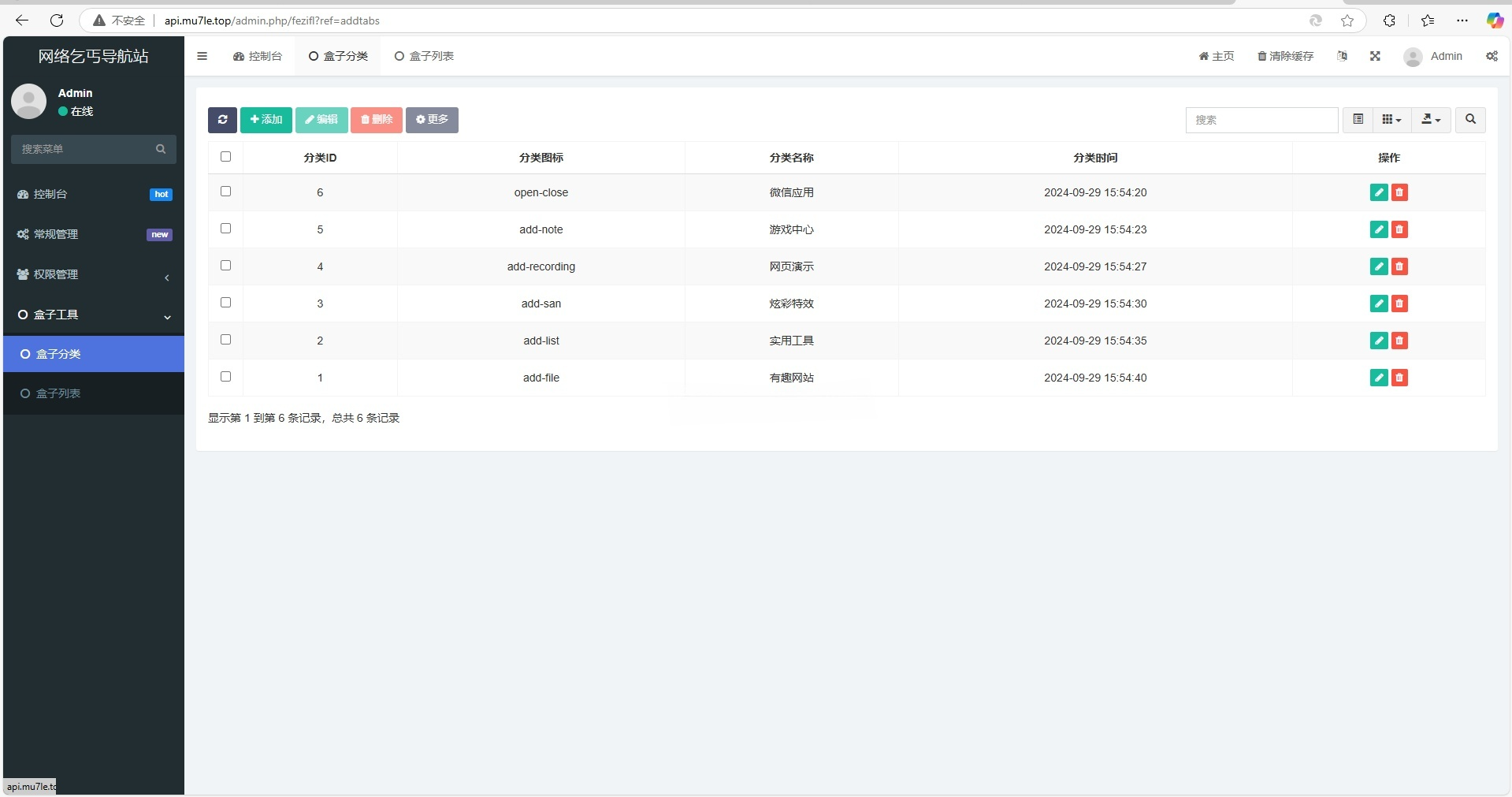Screen dimensions: 1512x797
Task: Click the delete icon for row open-close
Action: click(x=1399, y=192)
